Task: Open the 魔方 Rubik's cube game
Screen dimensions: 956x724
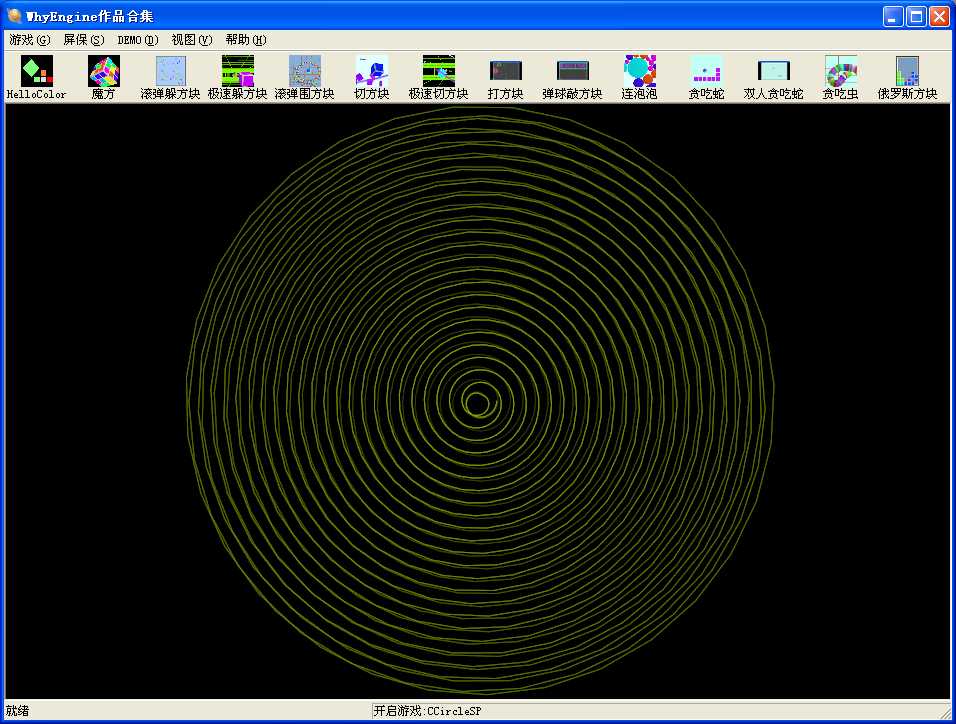Action: point(104,72)
